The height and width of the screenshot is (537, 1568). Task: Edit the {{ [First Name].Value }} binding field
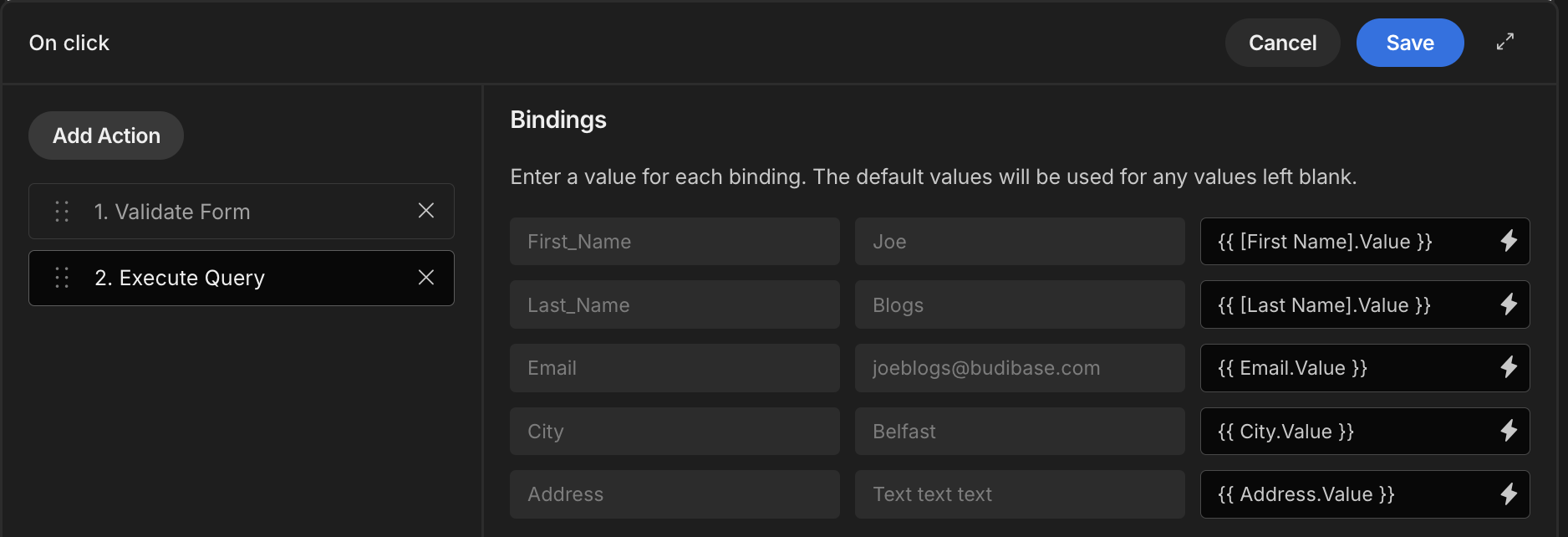tap(1346, 242)
